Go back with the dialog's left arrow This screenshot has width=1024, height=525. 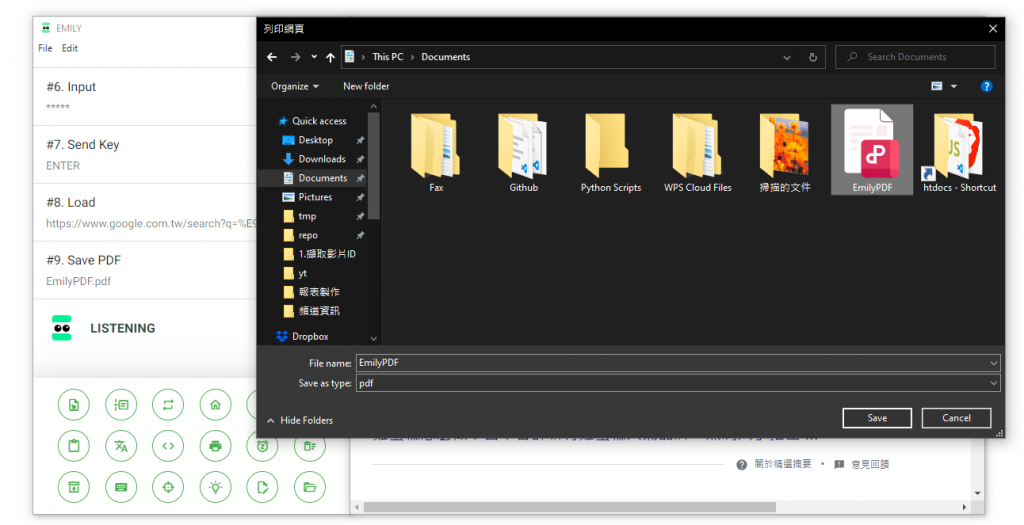coord(272,57)
